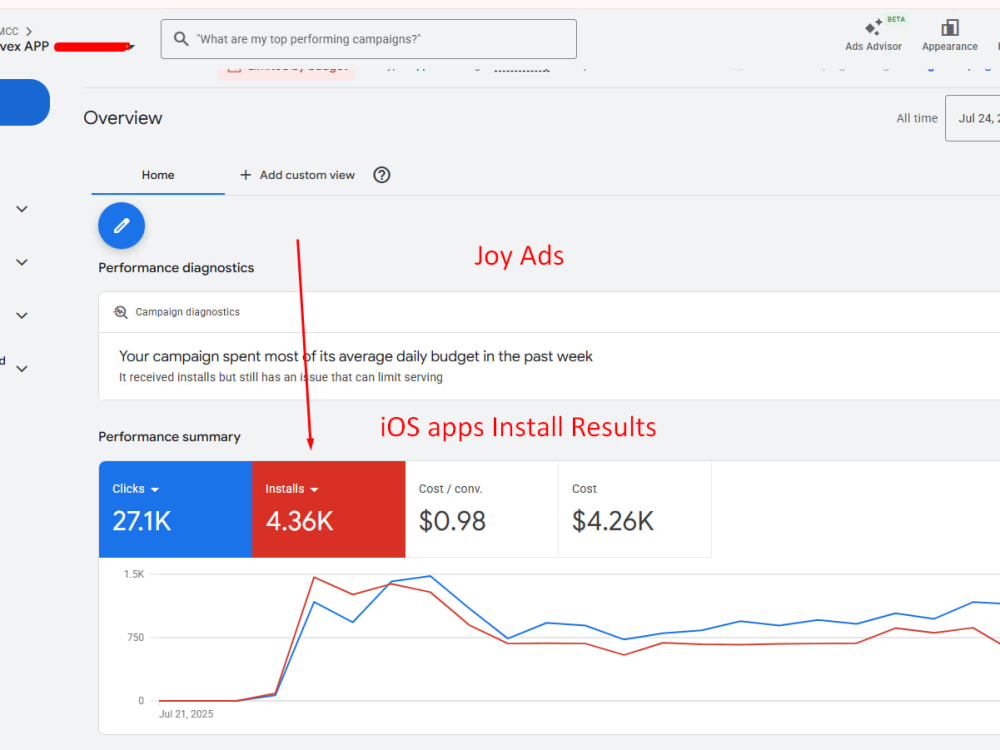The width and height of the screenshot is (1000, 750).
Task: Click the MCC breadcrumb arrow
Action: (29, 31)
